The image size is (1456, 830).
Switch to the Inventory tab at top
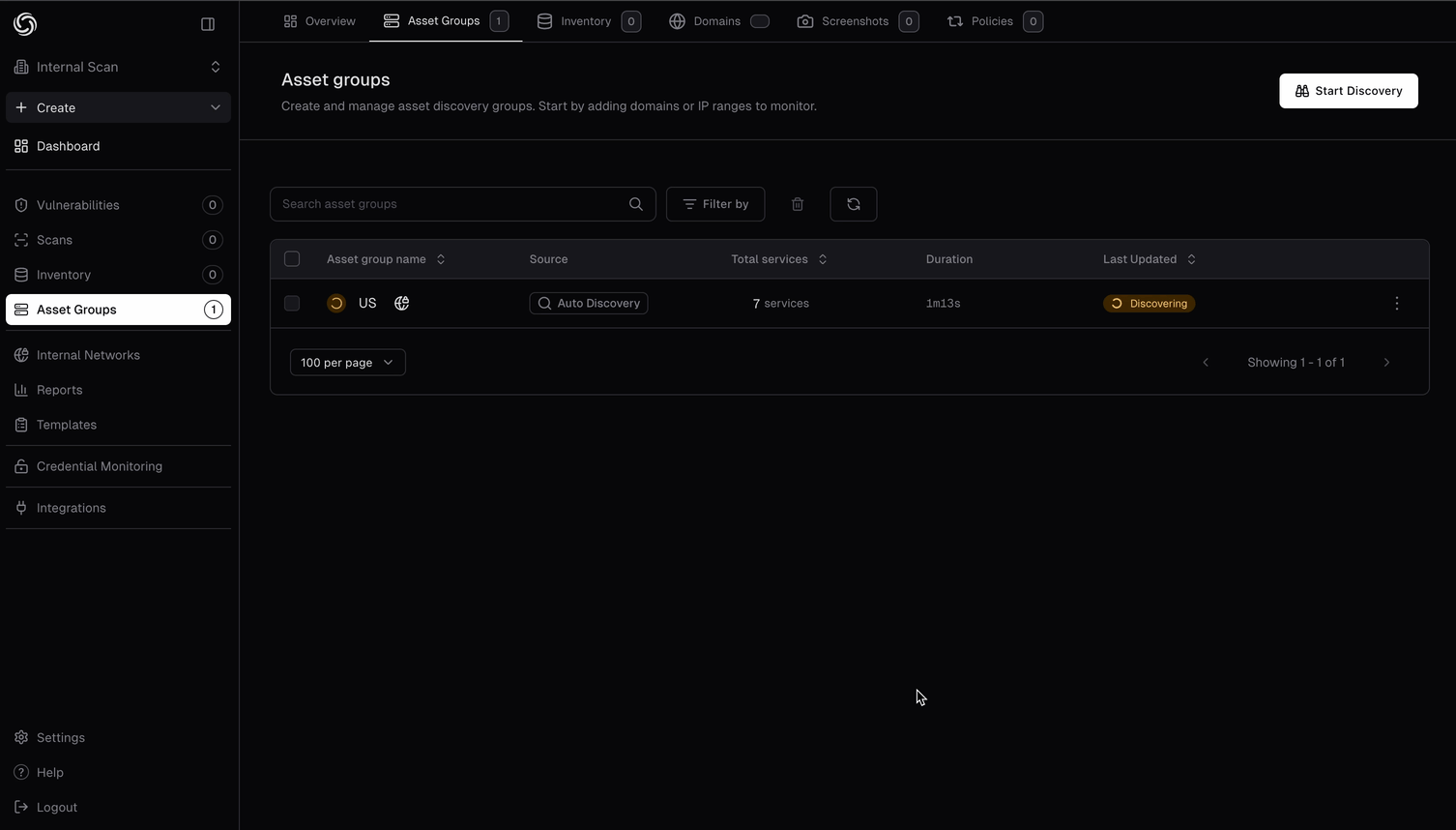coord(589,21)
